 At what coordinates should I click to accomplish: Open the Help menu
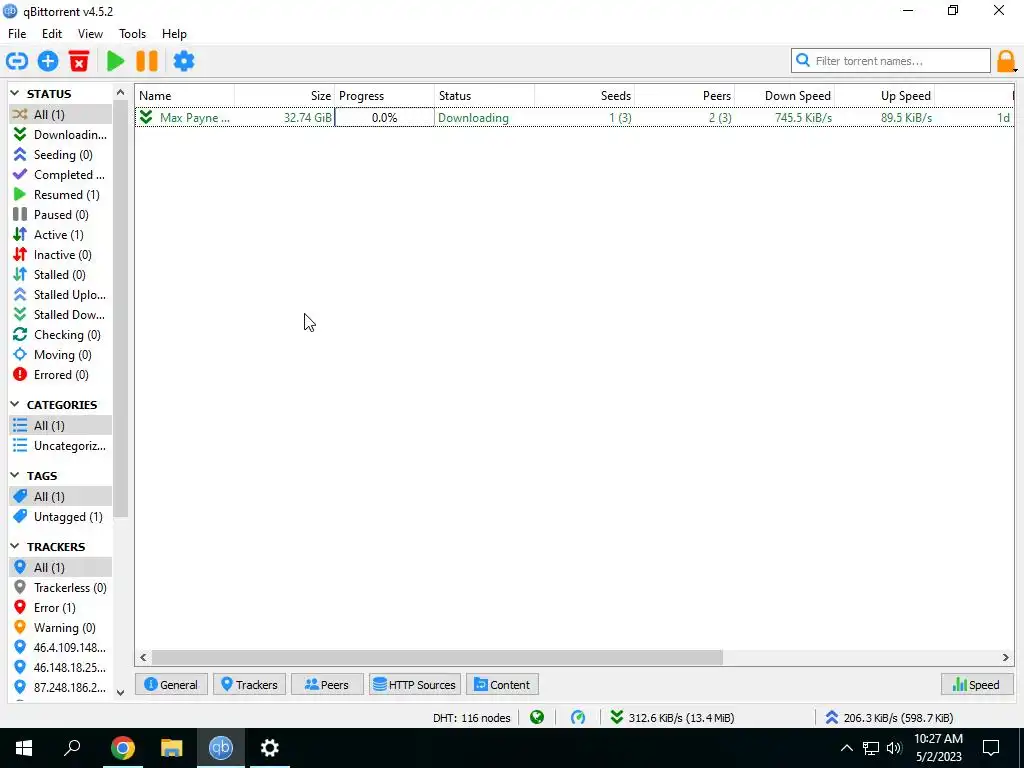click(174, 34)
